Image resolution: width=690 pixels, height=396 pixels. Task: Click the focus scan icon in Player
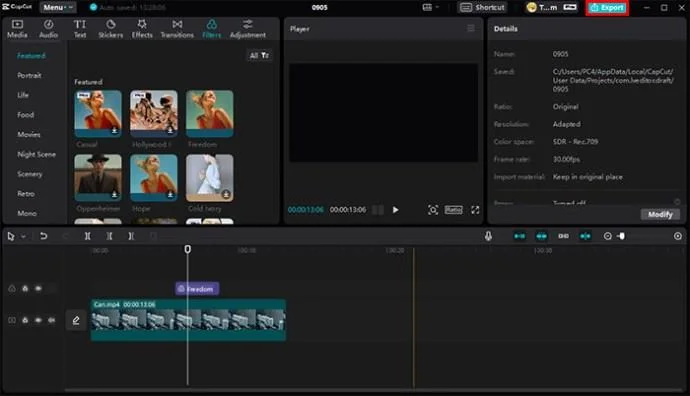[x=433, y=210]
